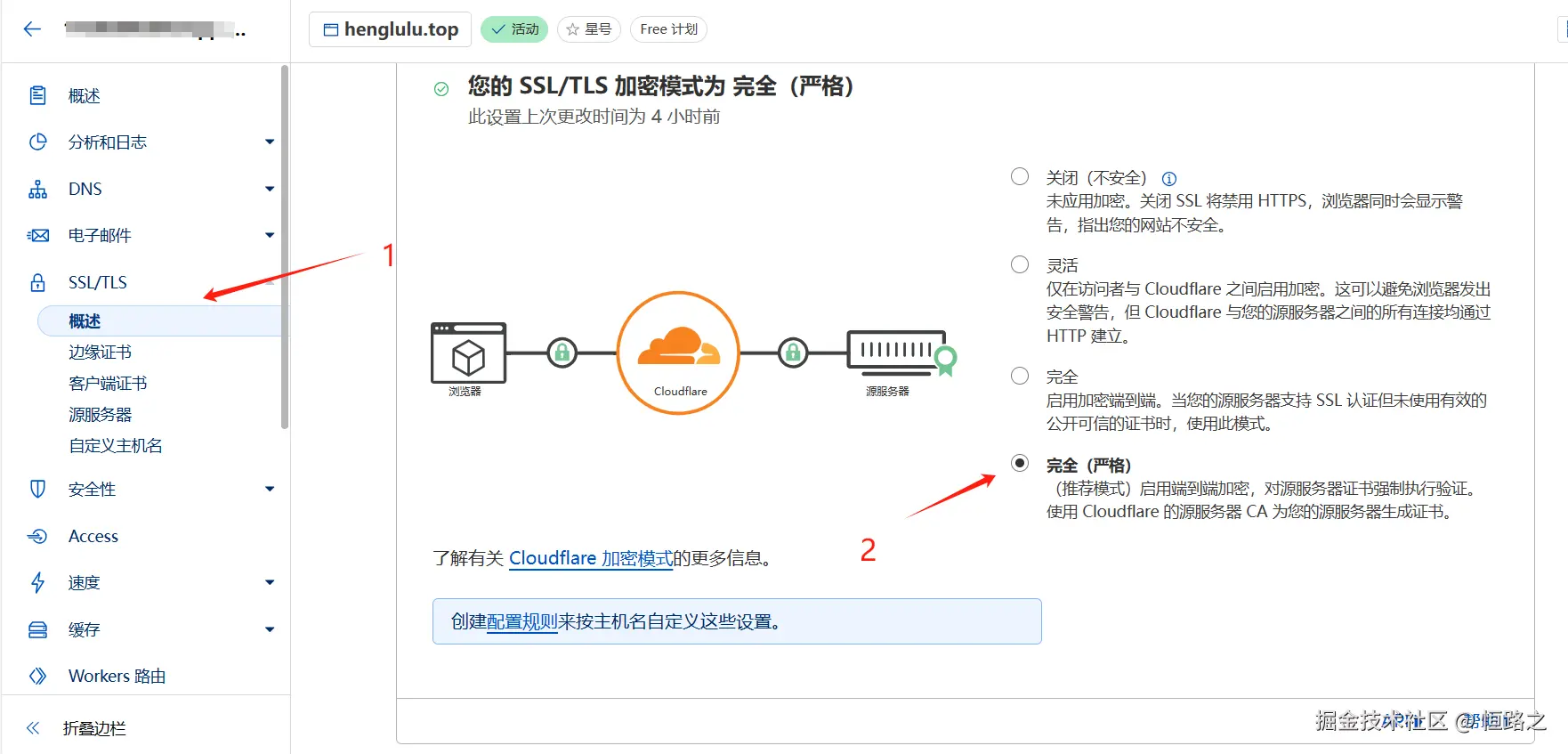1568x754 pixels.
Task: Open the 自定义主机名 submenu item
Action: [x=116, y=445]
